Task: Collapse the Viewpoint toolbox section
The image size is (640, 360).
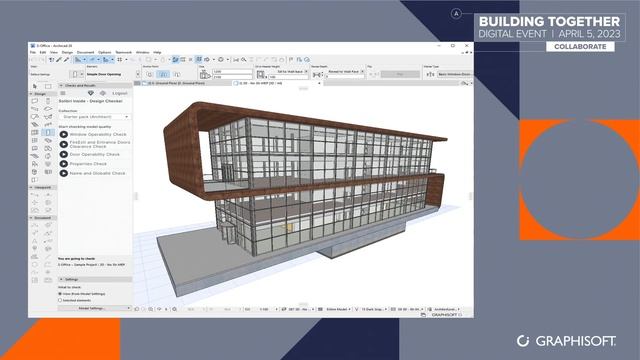Action: point(42,187)
